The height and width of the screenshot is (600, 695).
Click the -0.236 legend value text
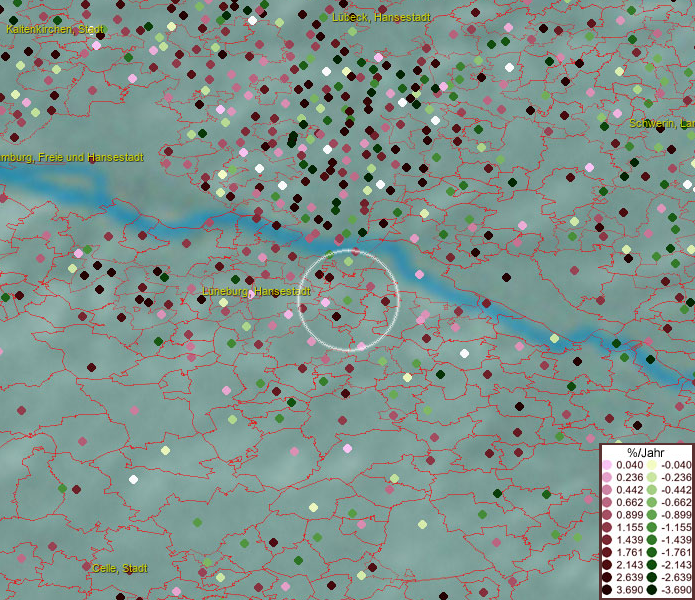click(x=676, y=477)
